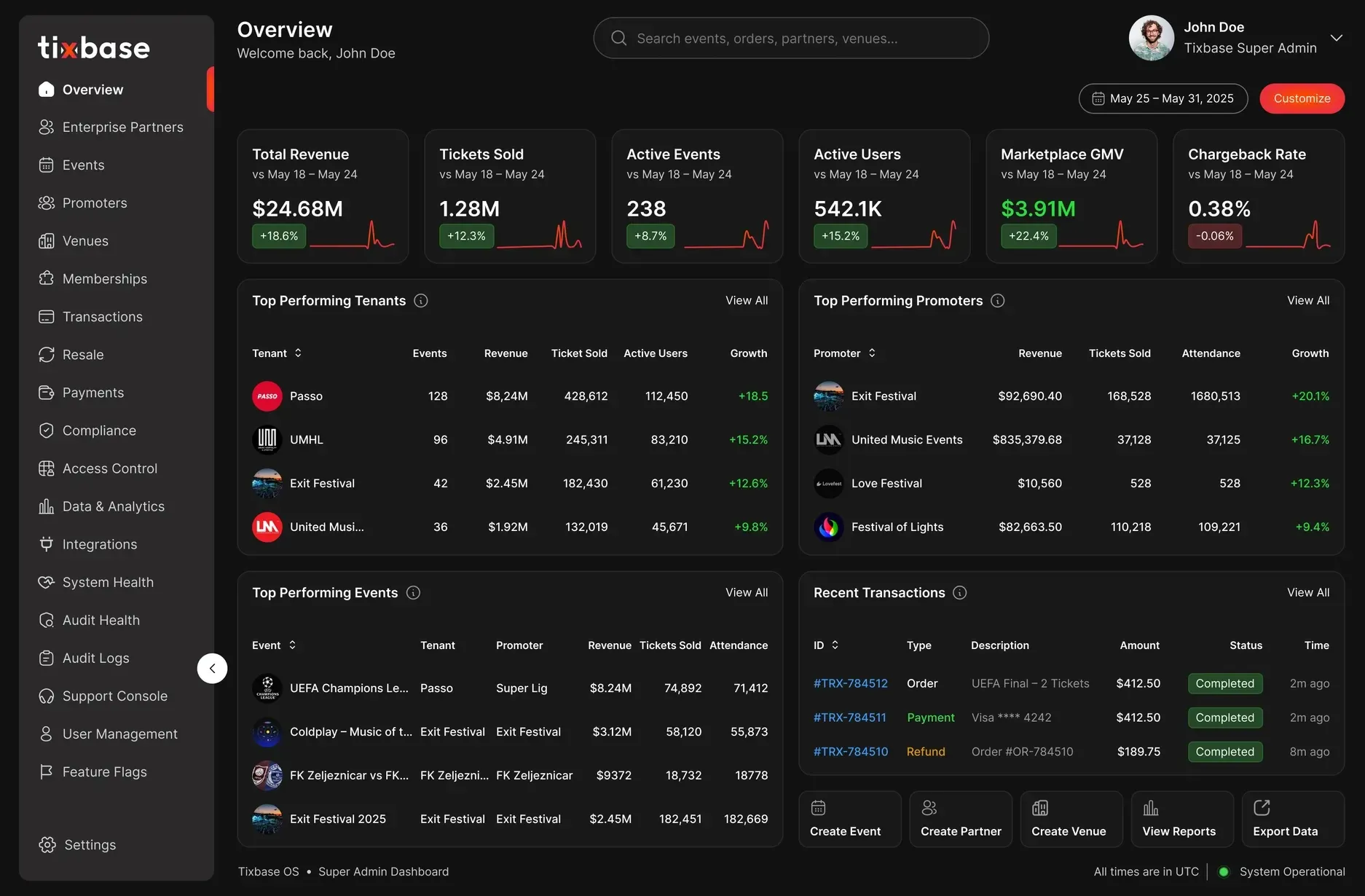1365x896 pixels.
Task: Sort events by the Event column
Action: tap(292, 645)
